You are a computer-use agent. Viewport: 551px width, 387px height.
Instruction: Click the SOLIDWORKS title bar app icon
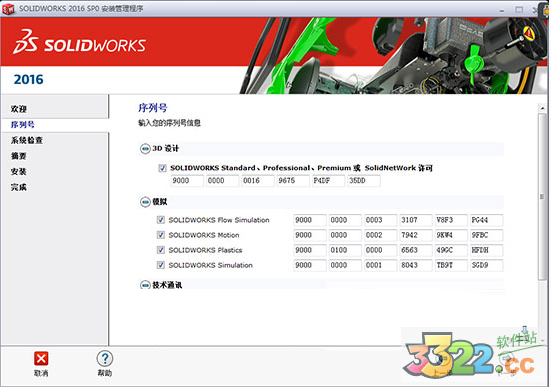click(8, 8)
